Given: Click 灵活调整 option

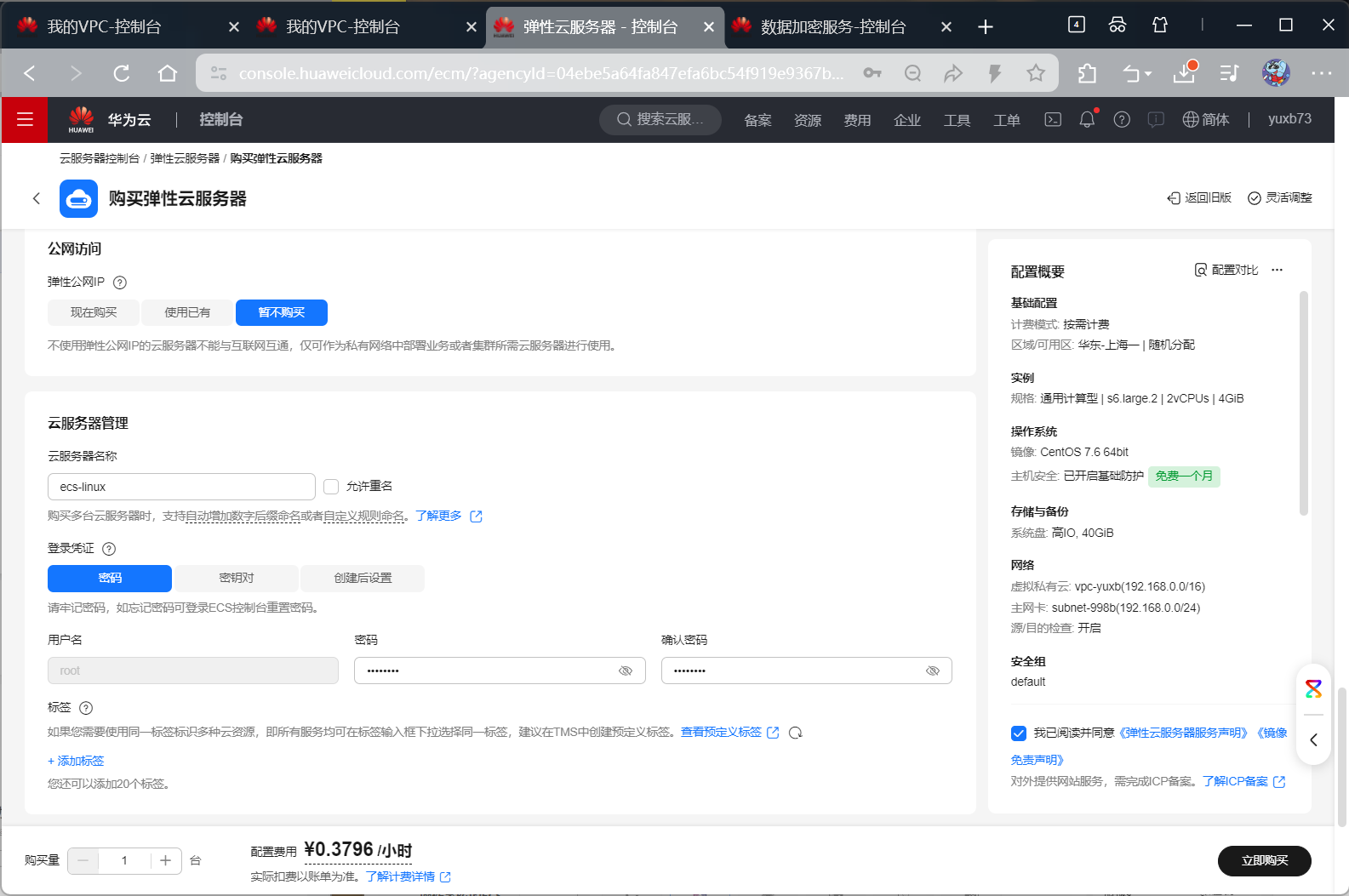Looking at the screenshot, I should pyautogui.click(x=1280, y=197).
